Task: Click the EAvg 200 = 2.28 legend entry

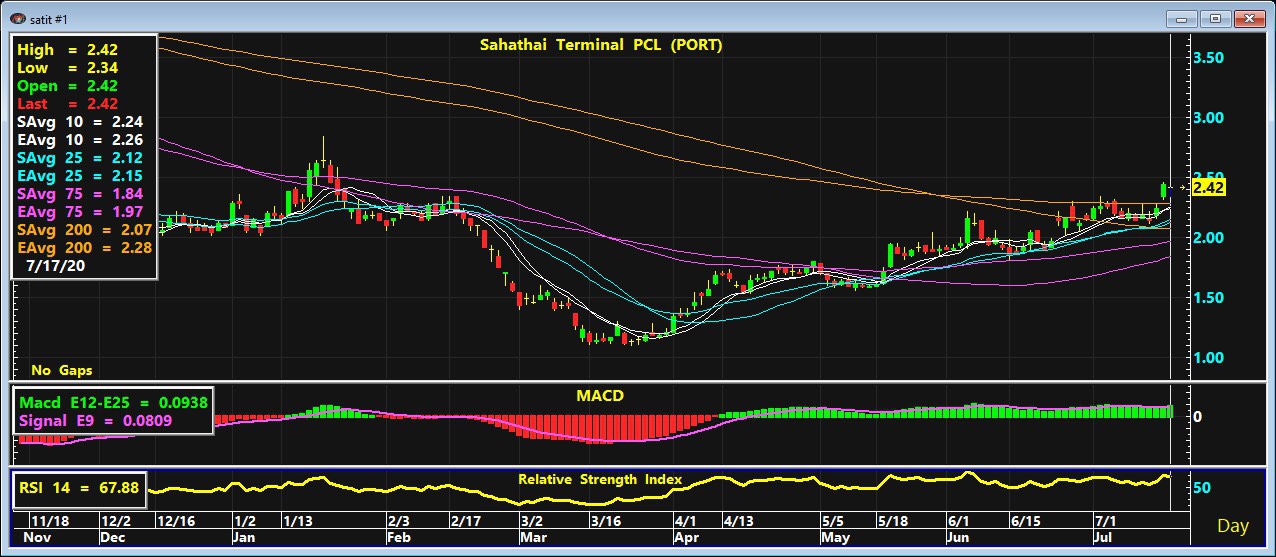Action: pos(84,248)
